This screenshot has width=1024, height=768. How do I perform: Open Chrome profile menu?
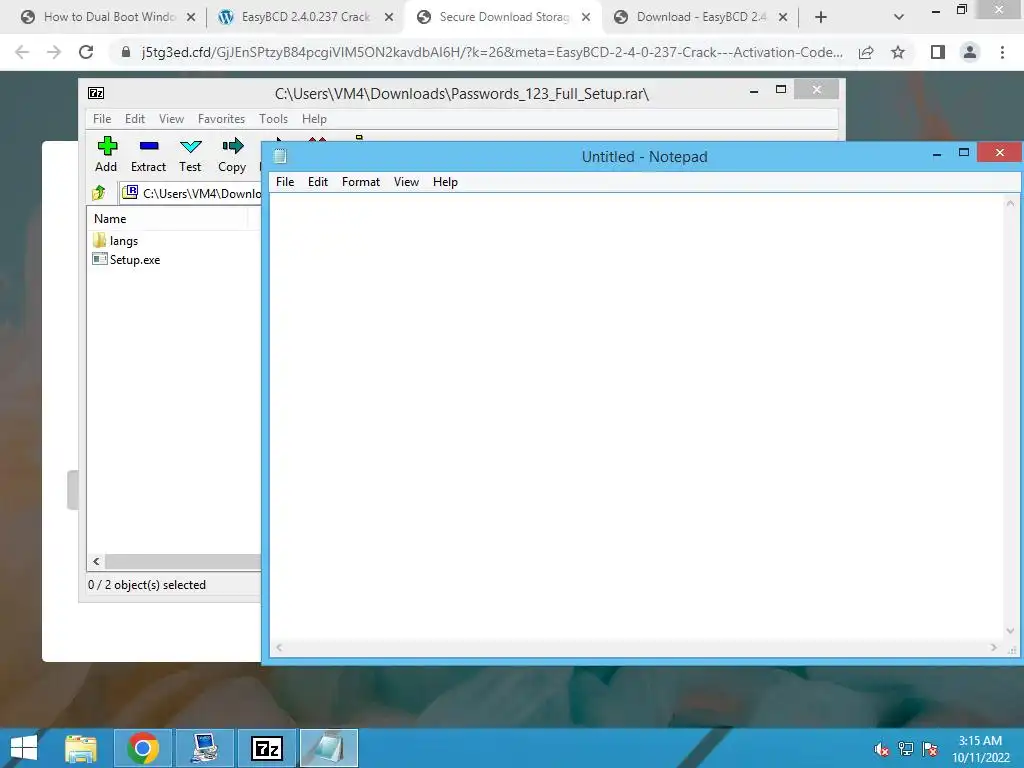[970, 52]
